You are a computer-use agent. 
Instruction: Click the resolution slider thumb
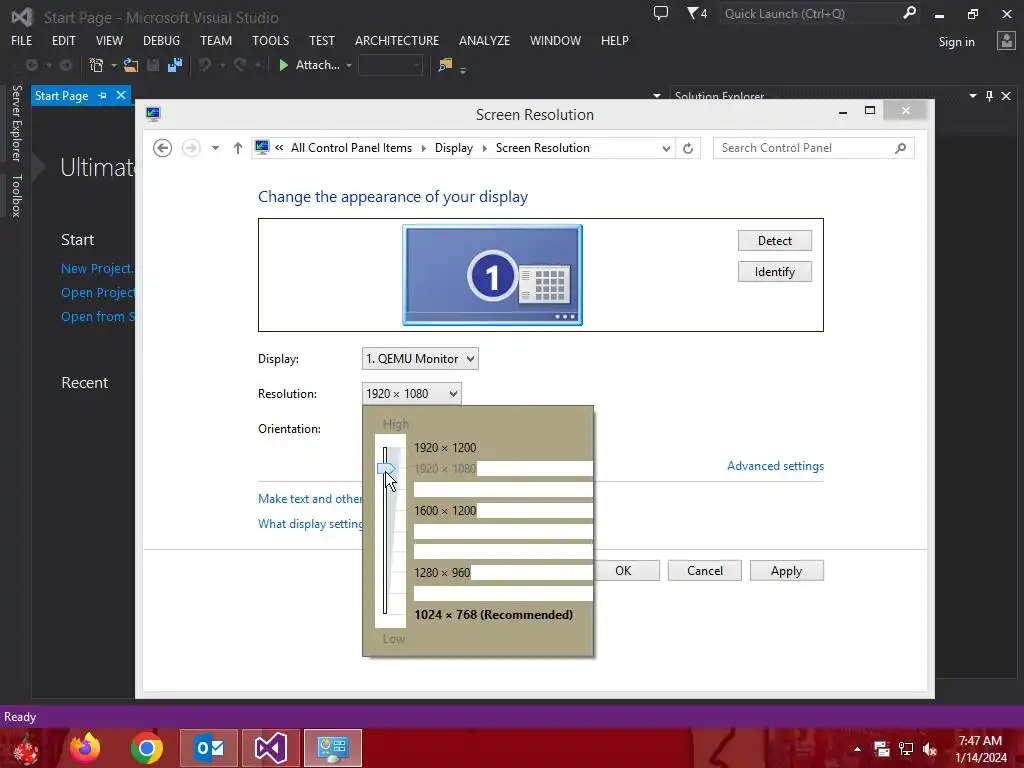click(386, 468)
